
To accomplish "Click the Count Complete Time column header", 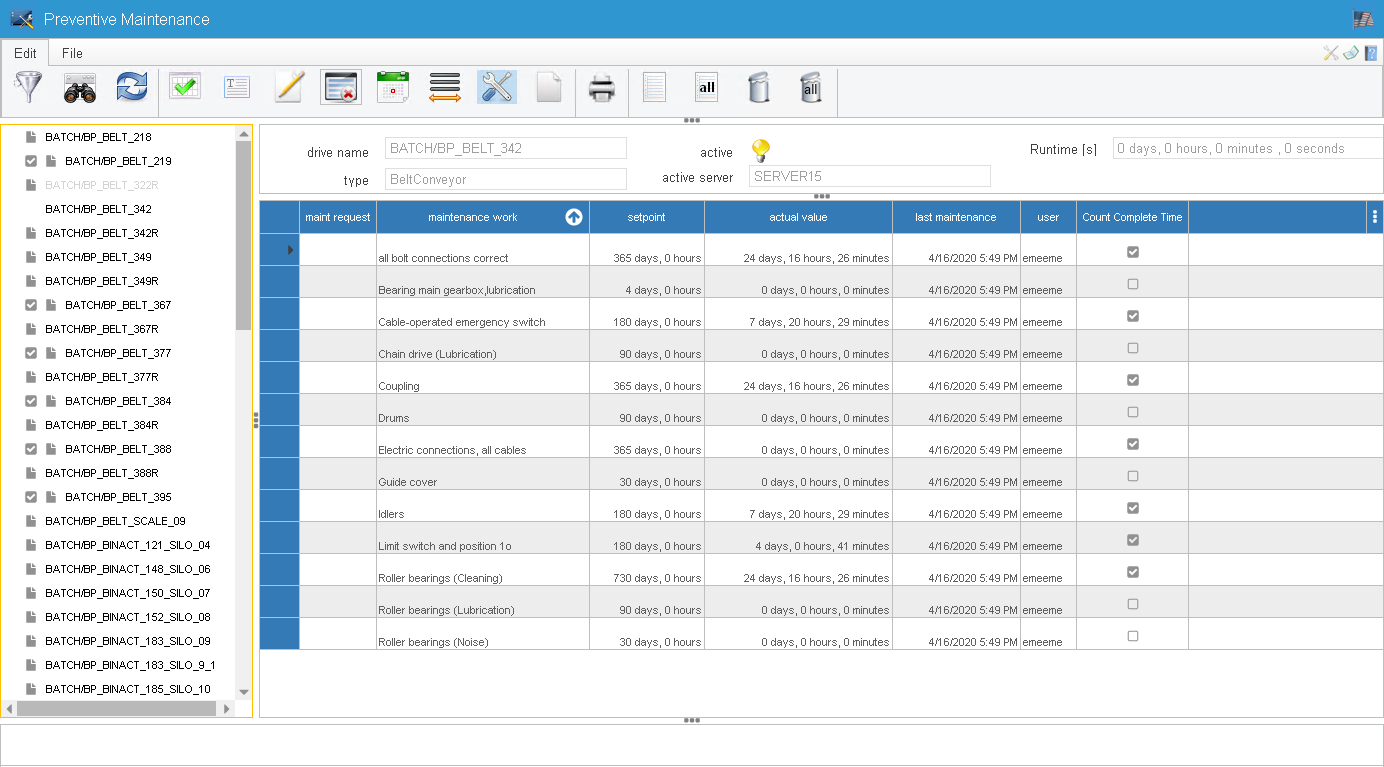I will click(x=1132, y=217).
